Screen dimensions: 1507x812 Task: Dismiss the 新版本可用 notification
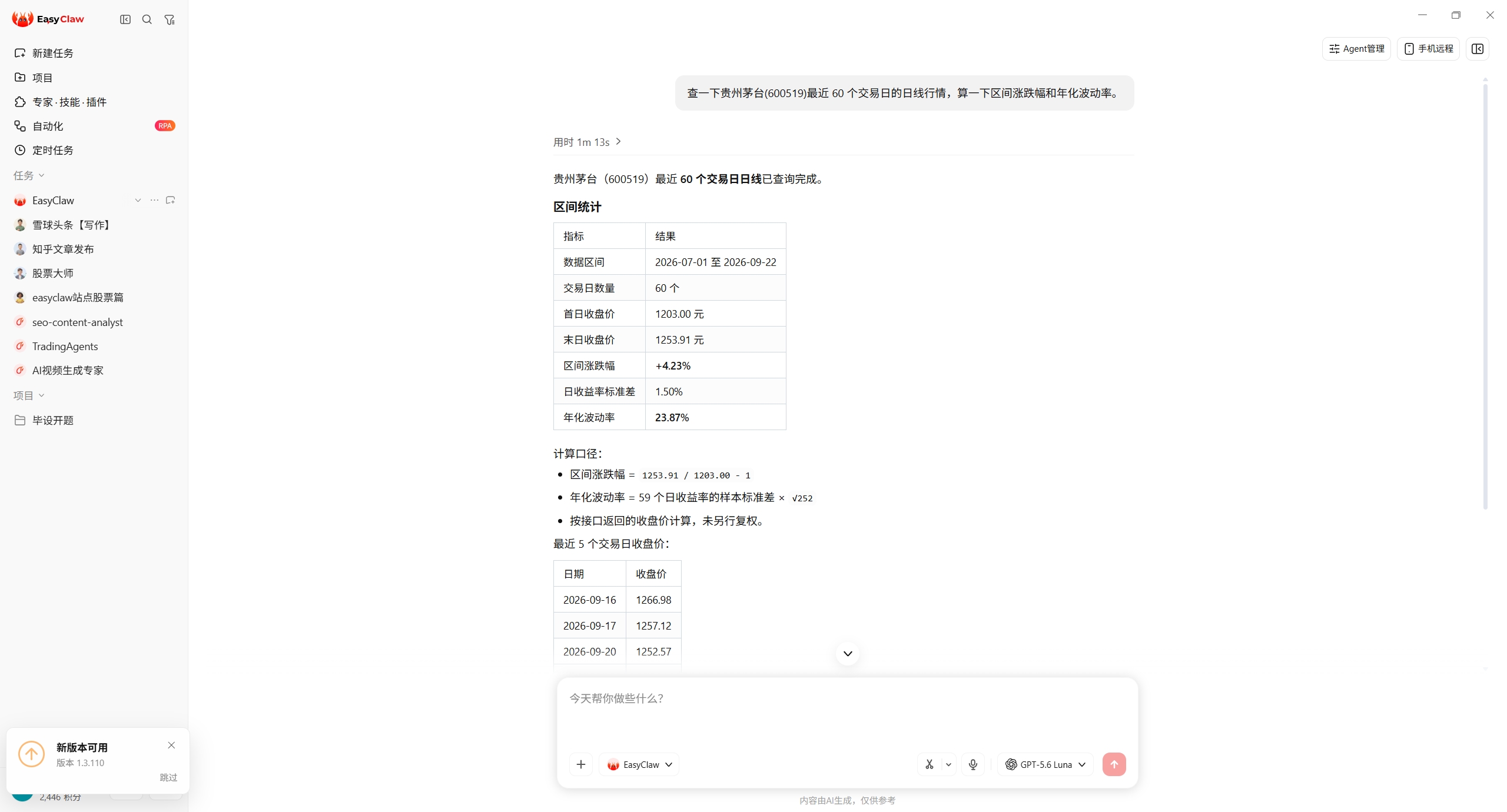tap(171, 745)
